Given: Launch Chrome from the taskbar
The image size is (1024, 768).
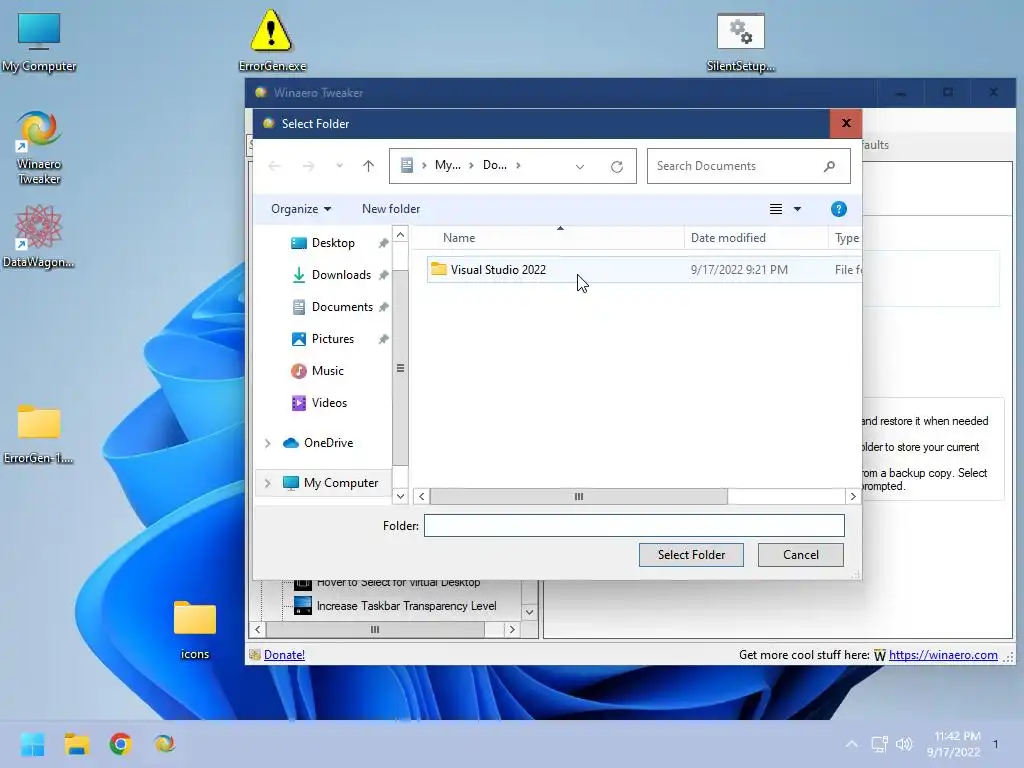Looking at the screenshot, I should tap(120, 744).
